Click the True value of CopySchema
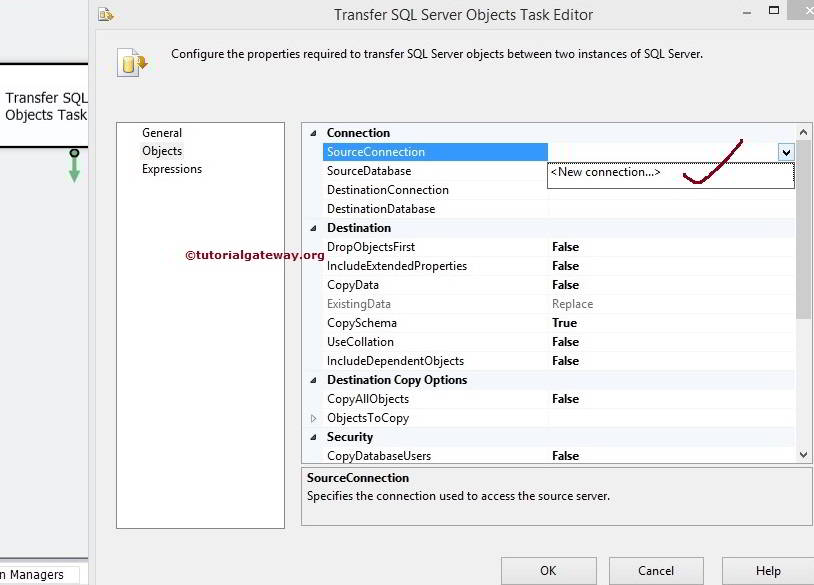This screenshot has height=585, width=814. coord(564,323)
